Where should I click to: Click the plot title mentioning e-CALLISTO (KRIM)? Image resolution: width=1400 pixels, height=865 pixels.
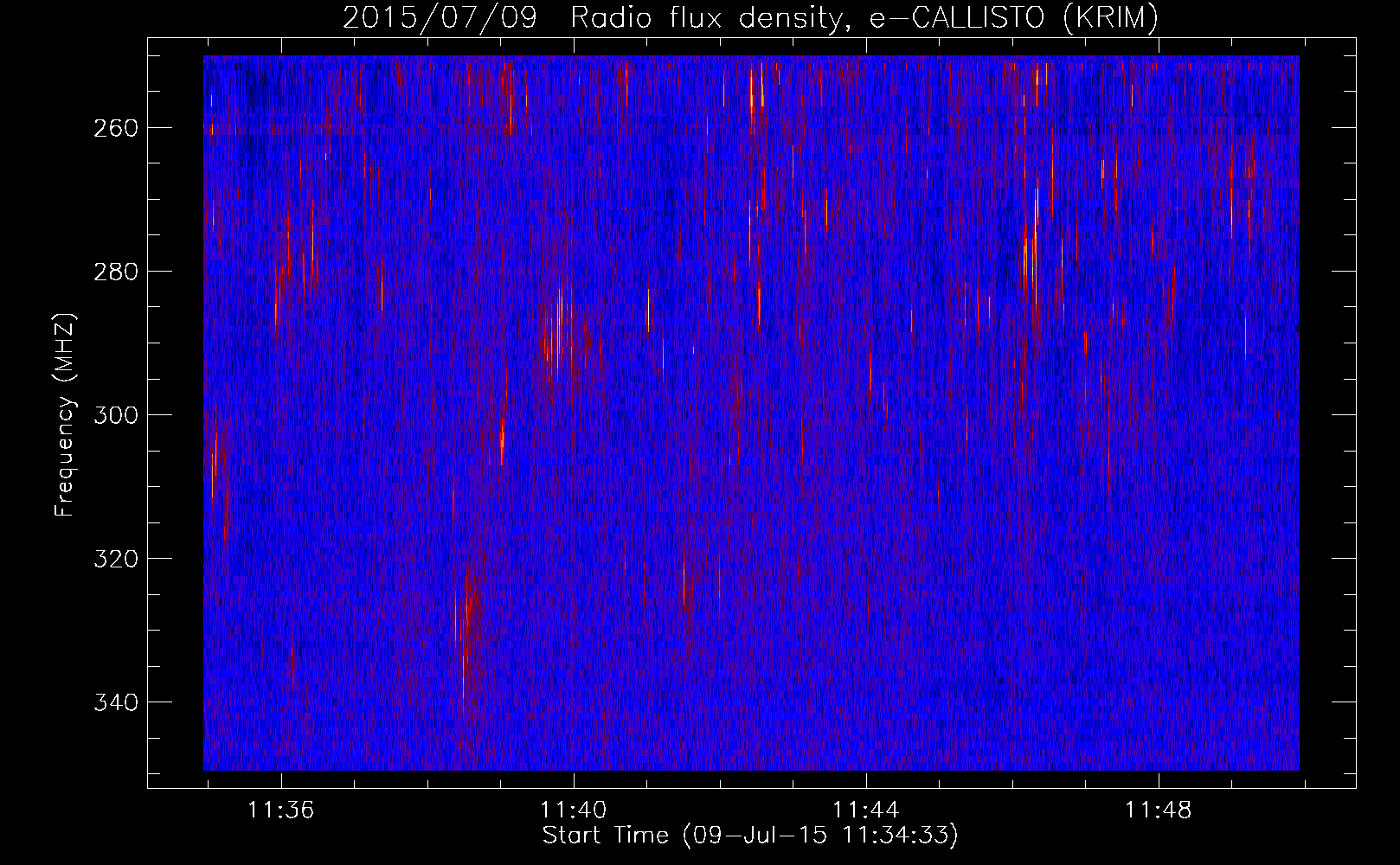coord(750,18)
